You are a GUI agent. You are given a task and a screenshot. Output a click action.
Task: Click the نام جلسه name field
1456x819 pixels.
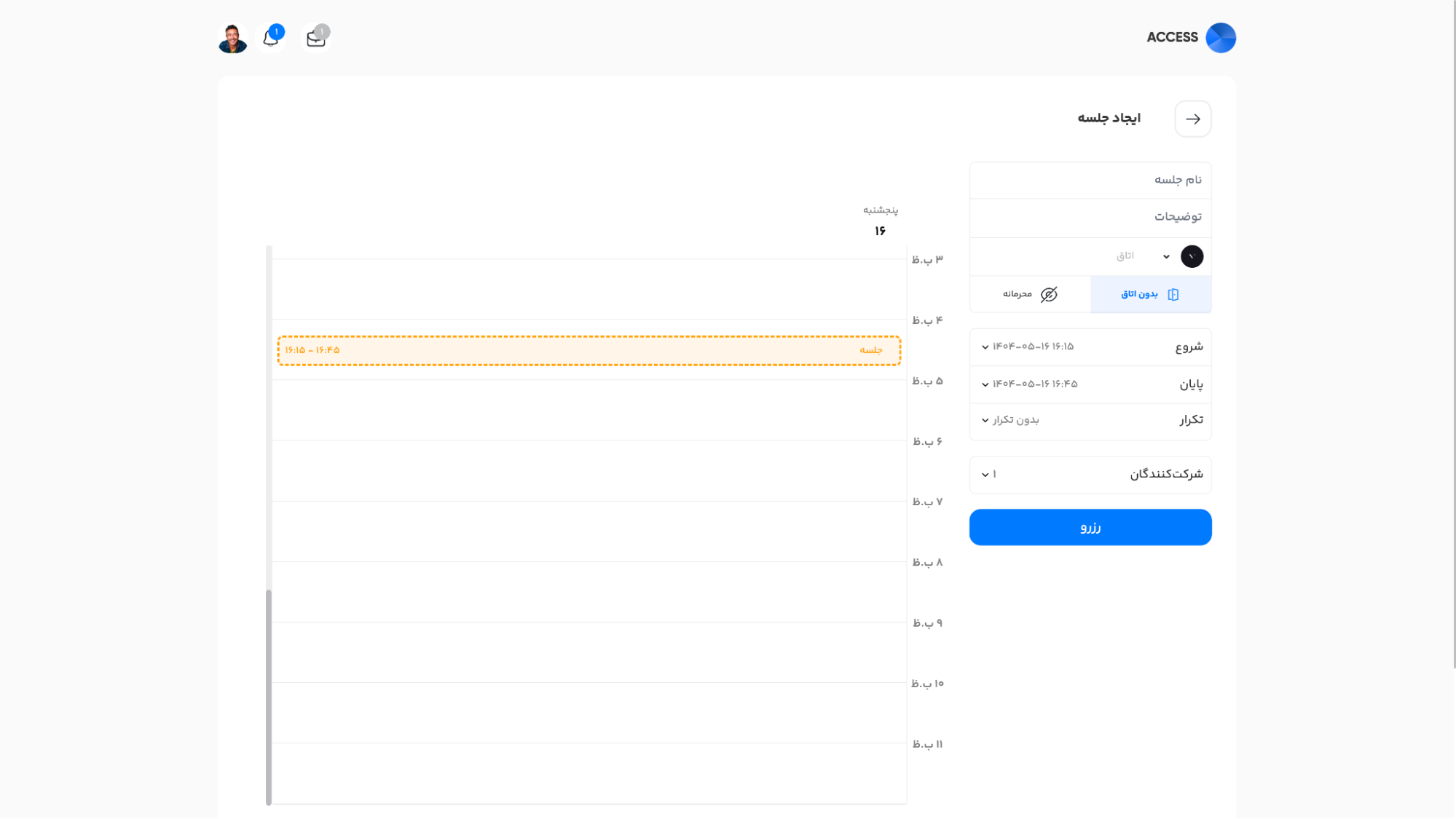click(1090, 180)
